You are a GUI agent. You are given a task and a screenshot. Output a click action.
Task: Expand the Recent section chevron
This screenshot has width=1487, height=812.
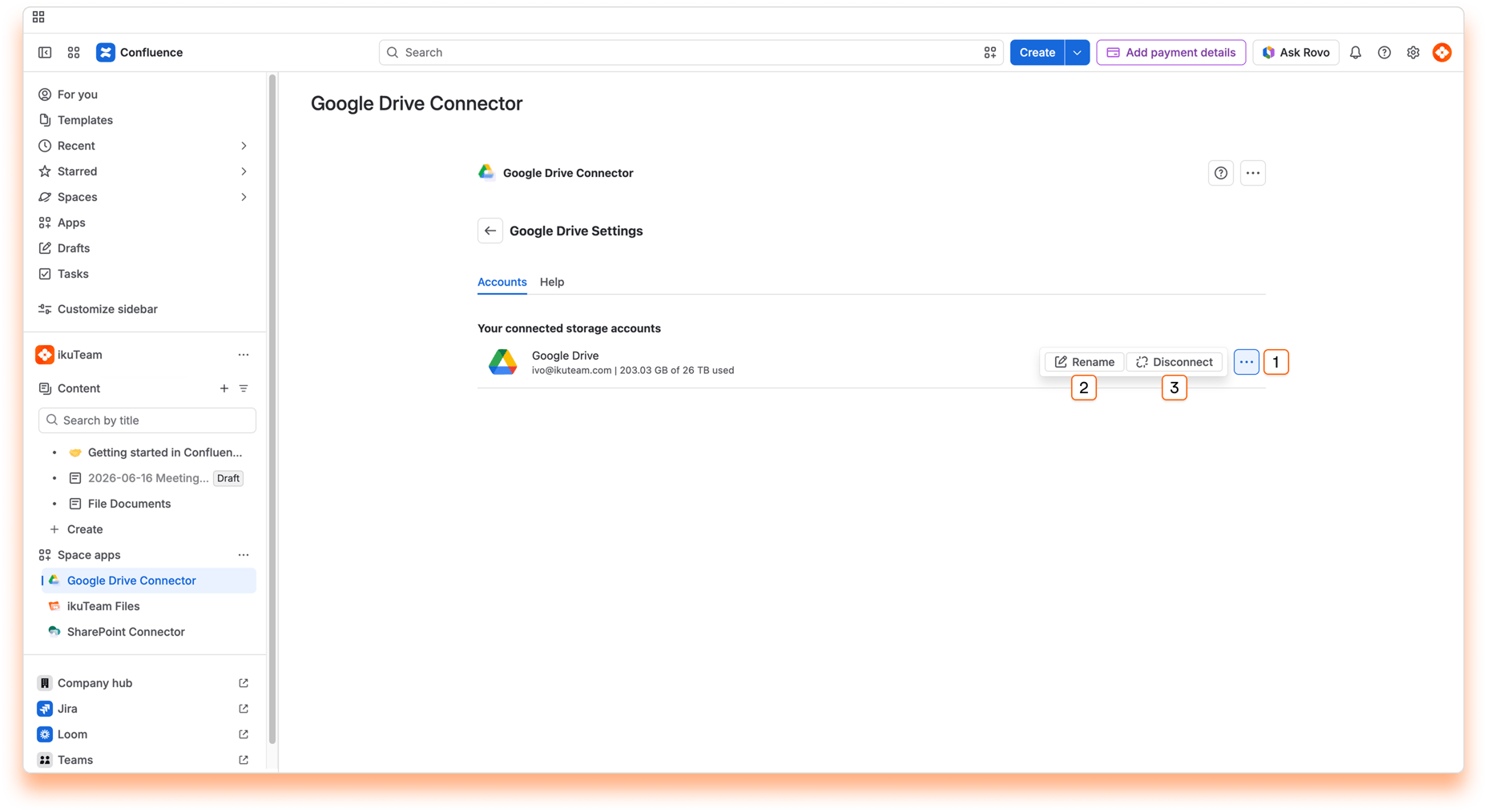(244, 146)
